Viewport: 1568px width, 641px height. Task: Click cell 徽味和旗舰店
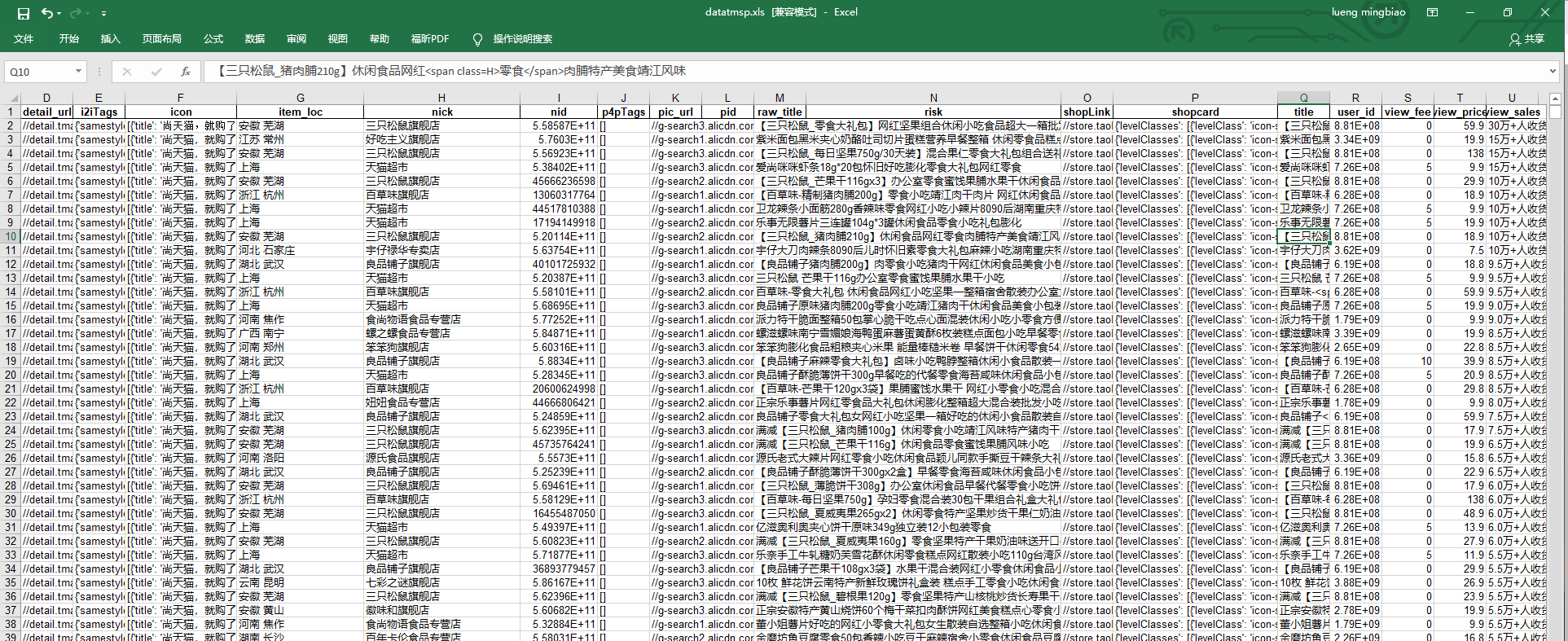pyautogui.click(x=442, y=610)
